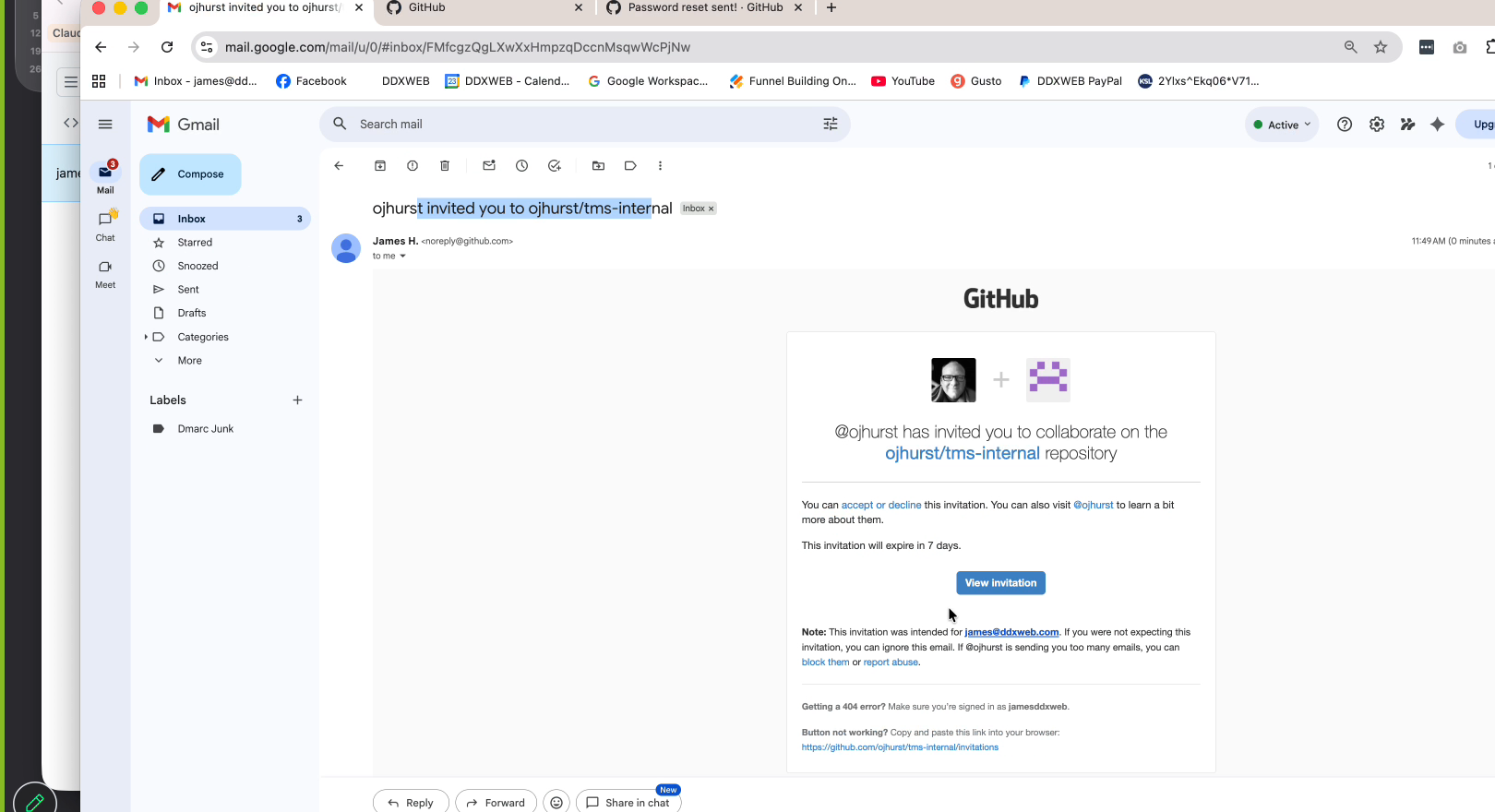Delete this email with trash icon

click(445, 166)
